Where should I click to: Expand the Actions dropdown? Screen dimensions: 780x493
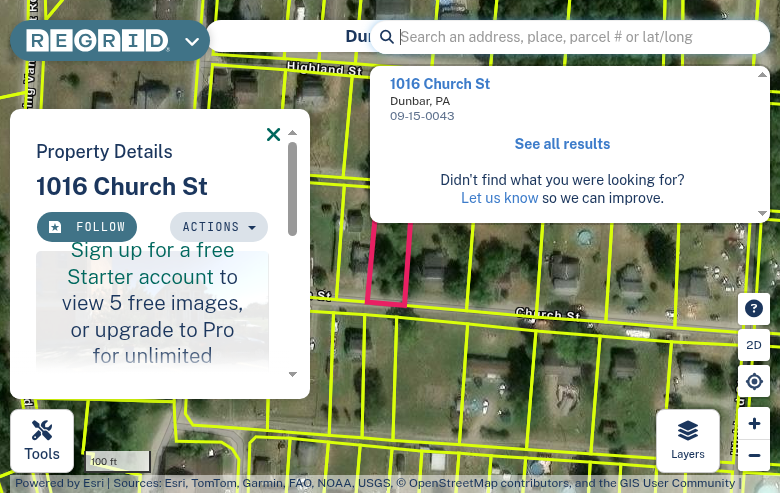pos(219,227)
